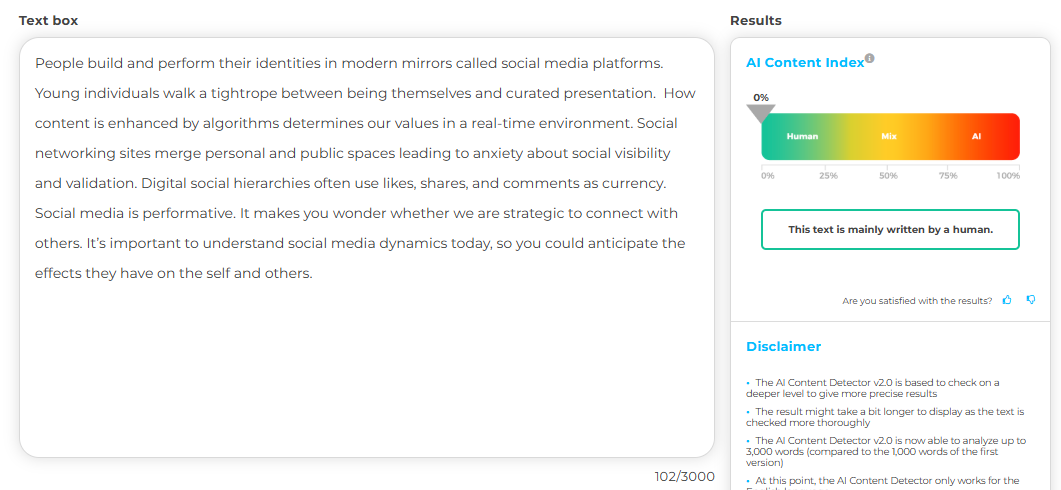Click the 'Are you satisfied with the results?' text
Screen dimensions: 1061x490
click(x=917, y=301)
